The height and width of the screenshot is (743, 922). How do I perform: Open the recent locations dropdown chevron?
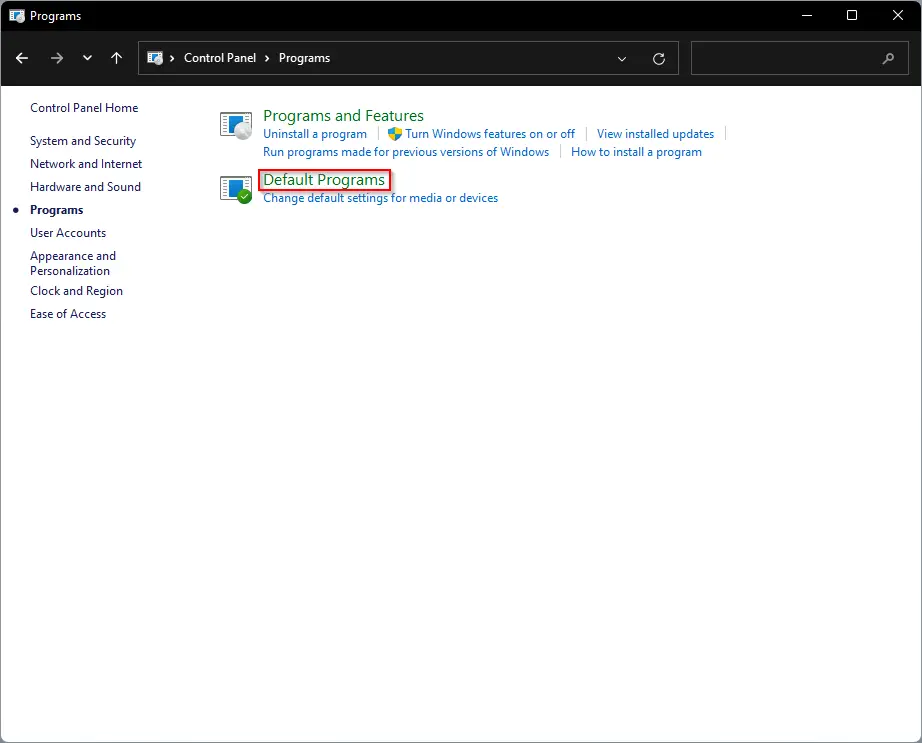(x=87, y=58)
